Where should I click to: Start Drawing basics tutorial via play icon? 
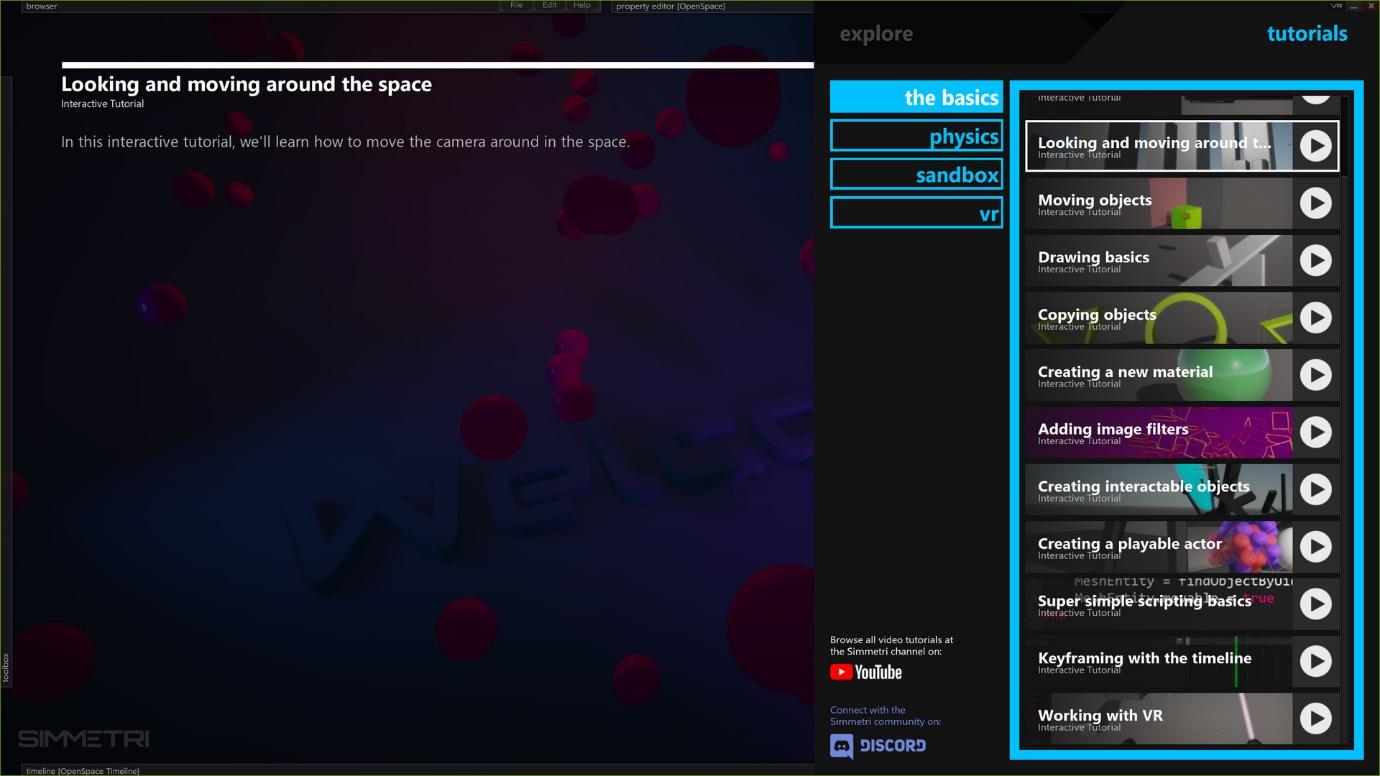1315,260
